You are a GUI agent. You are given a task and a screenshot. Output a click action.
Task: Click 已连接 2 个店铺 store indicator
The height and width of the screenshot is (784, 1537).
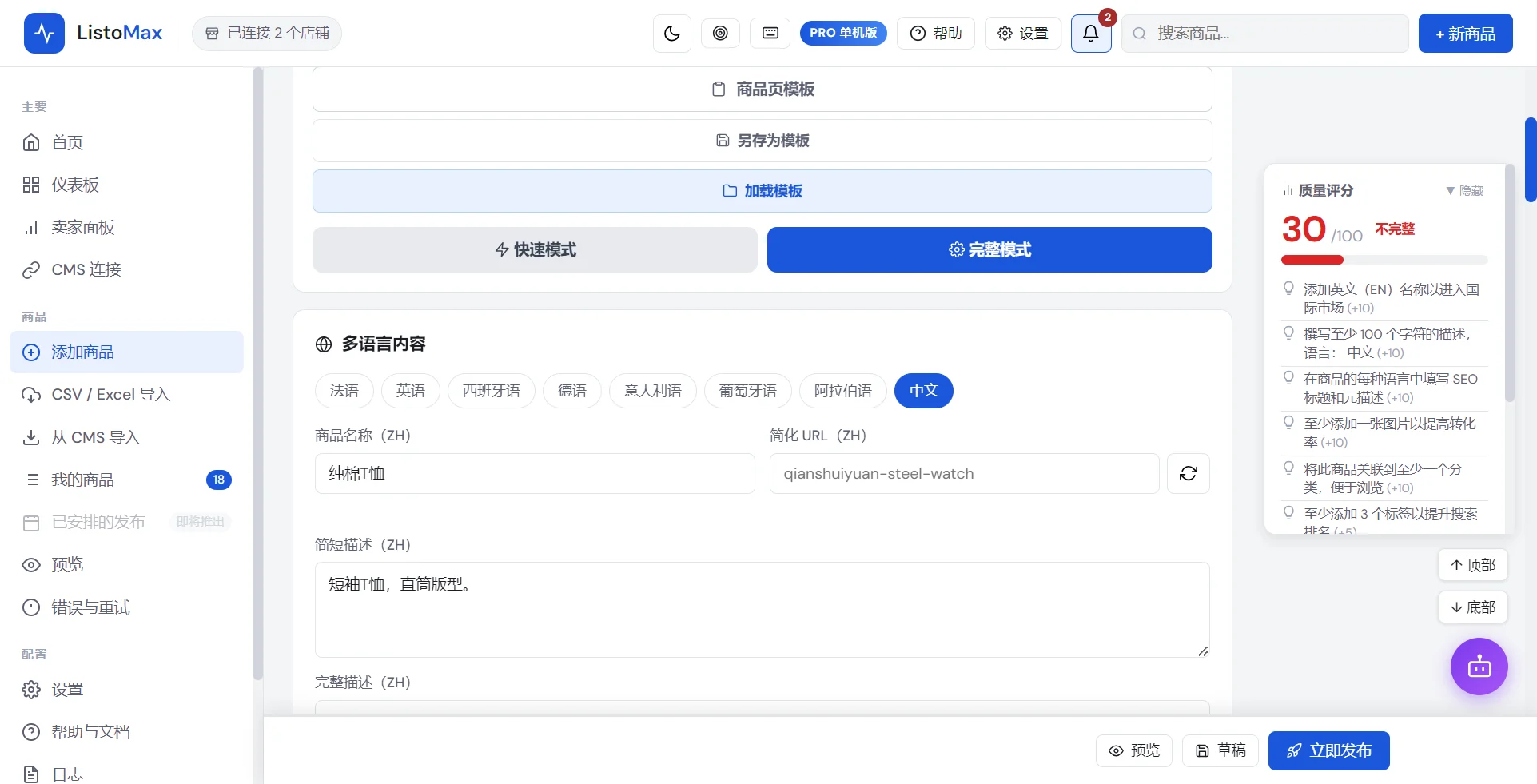click(267, 33)
